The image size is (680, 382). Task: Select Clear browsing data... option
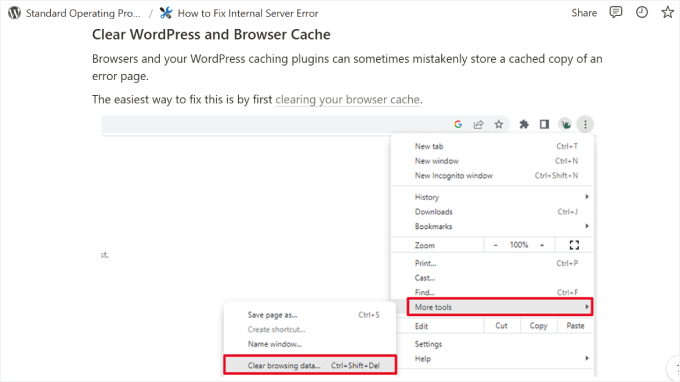coord(310,365)
